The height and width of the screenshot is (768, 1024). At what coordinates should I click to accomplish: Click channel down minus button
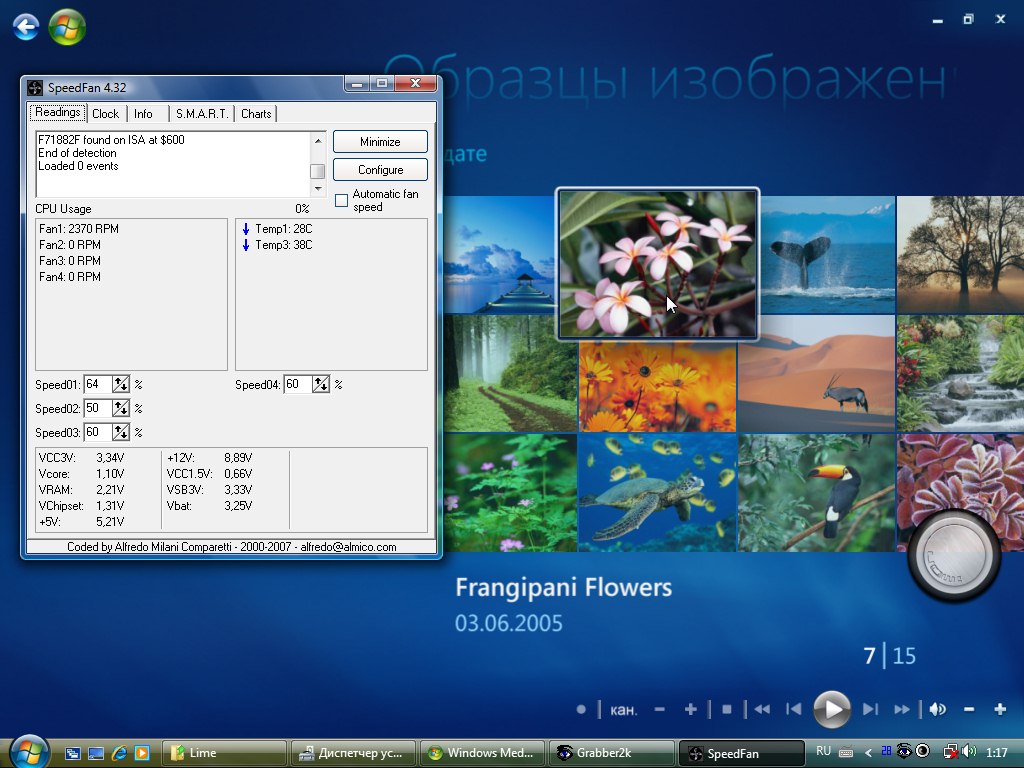(660, 709)
